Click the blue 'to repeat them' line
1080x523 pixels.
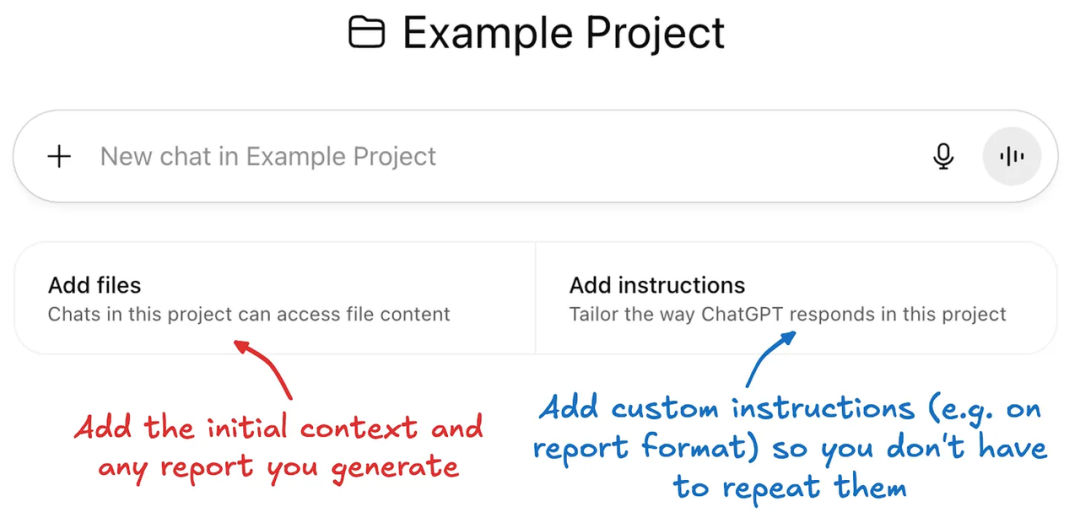pyautogui.click(x=789, y=488)
